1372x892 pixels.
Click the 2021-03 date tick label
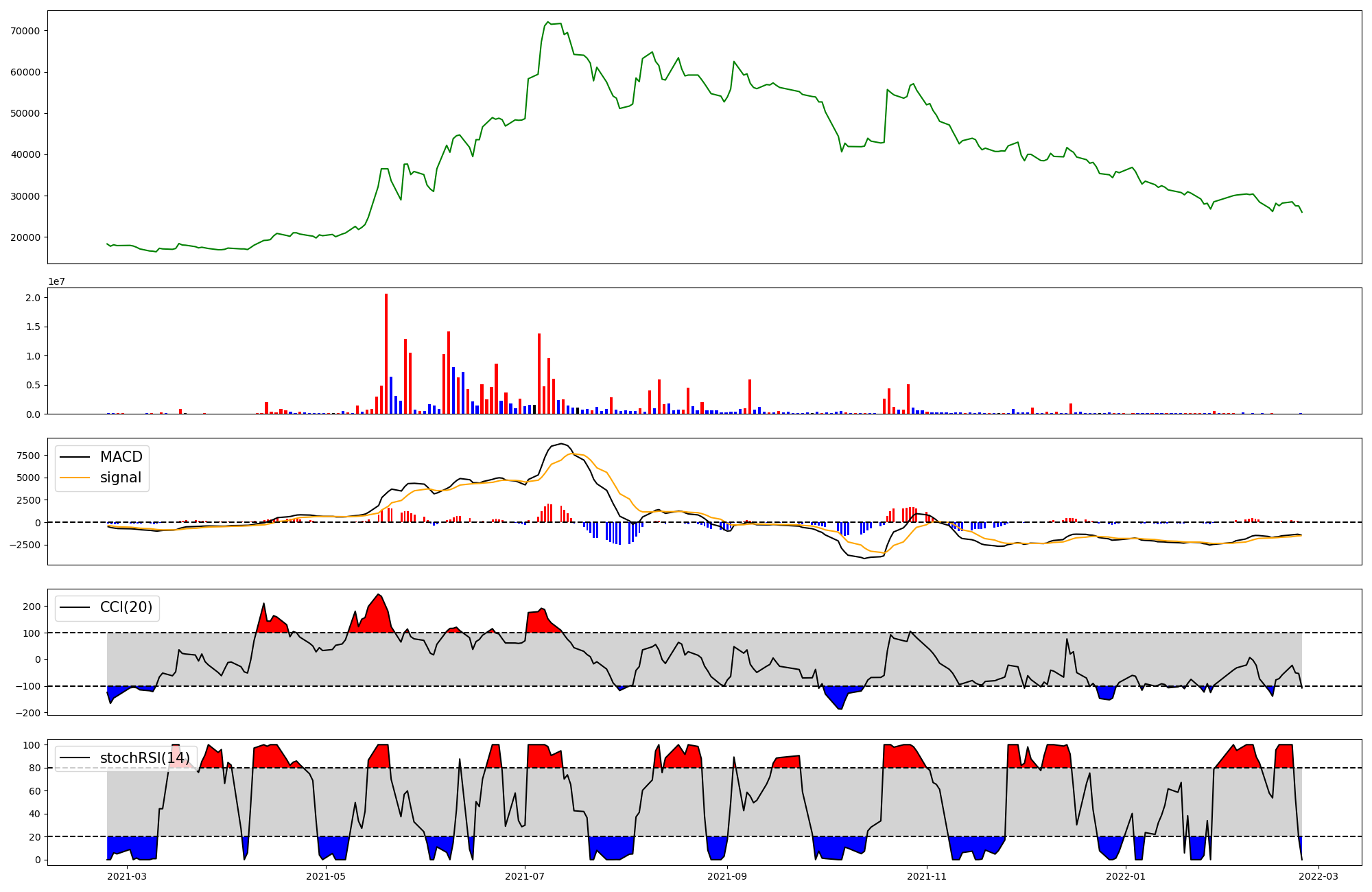point(127,876)
